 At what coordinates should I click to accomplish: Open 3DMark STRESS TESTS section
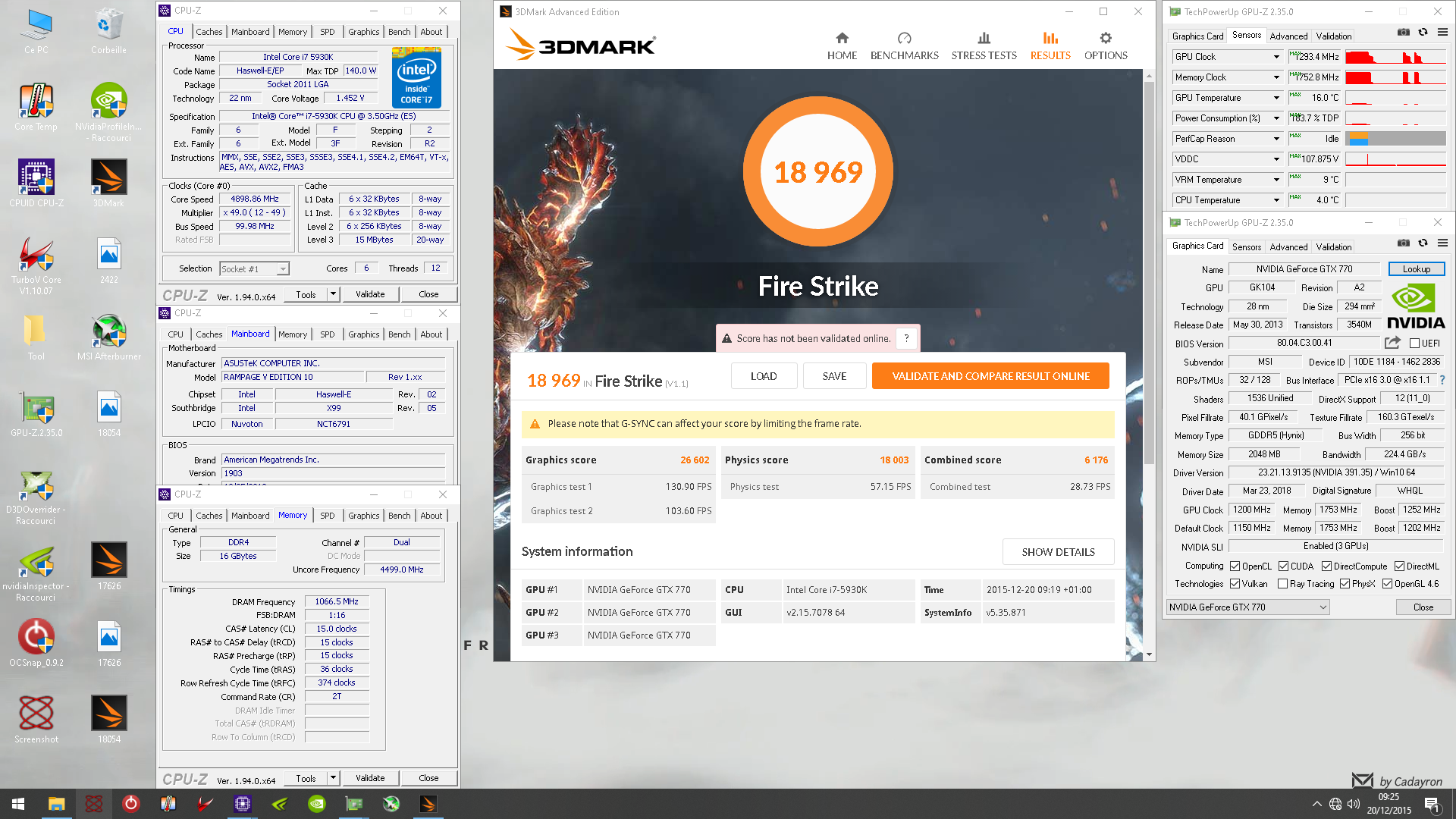[984, 45]
